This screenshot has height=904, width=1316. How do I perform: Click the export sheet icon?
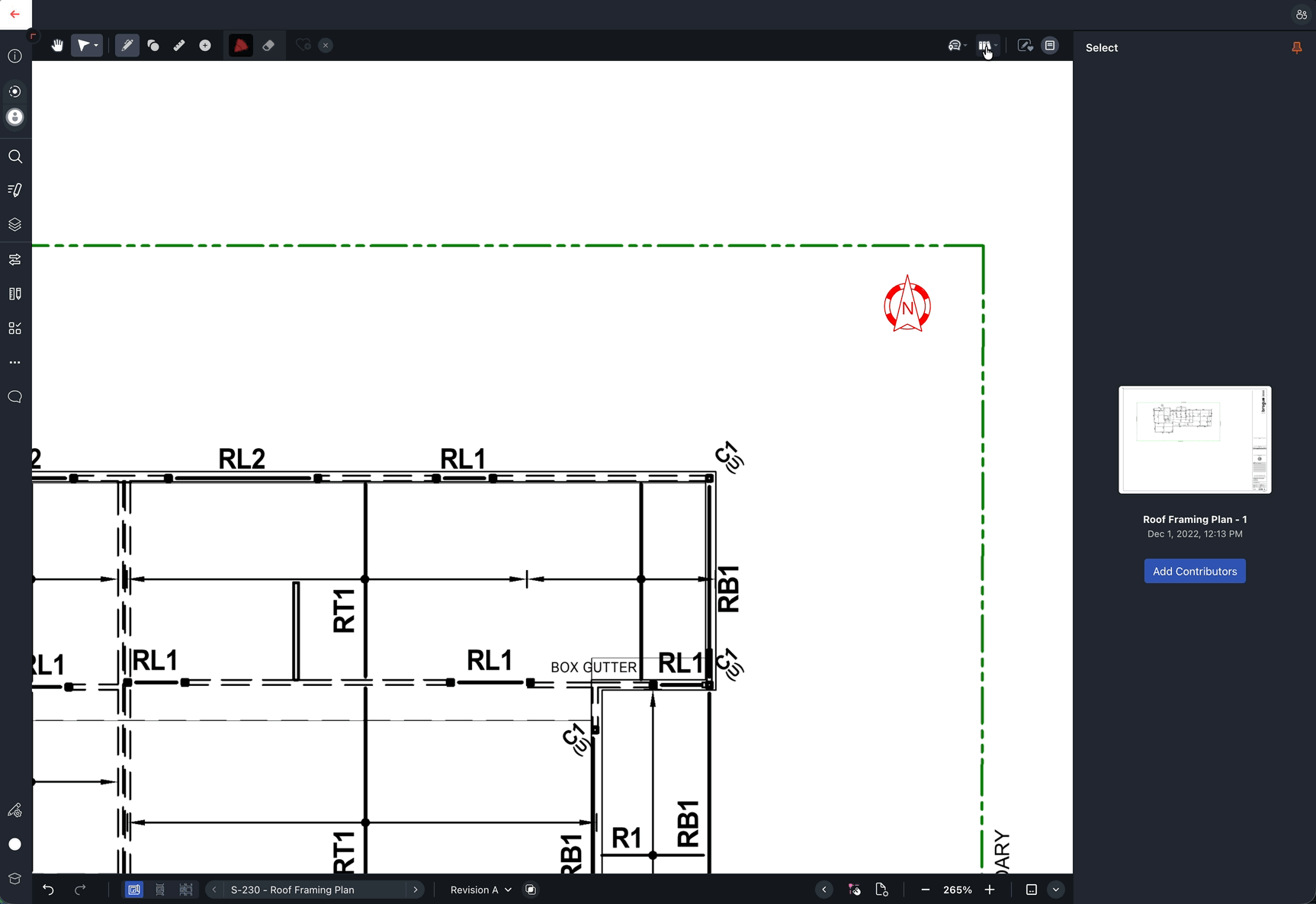[882, 890]
